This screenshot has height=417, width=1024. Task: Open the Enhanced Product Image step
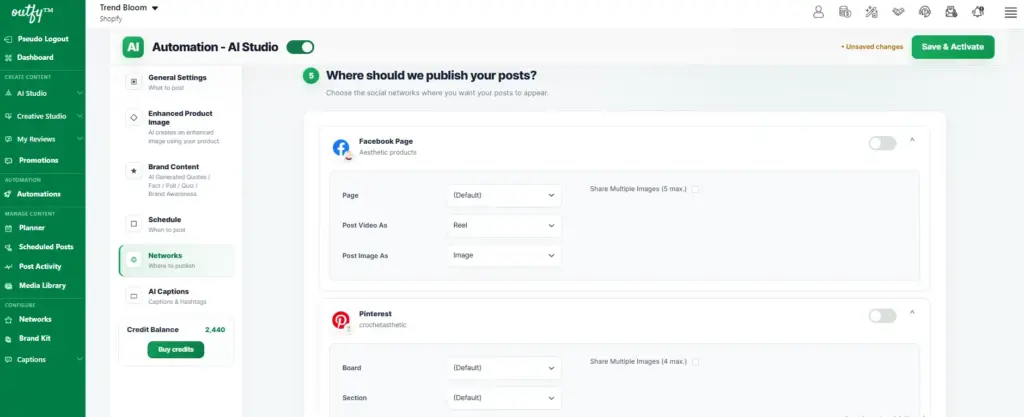(x=176, y=127)
